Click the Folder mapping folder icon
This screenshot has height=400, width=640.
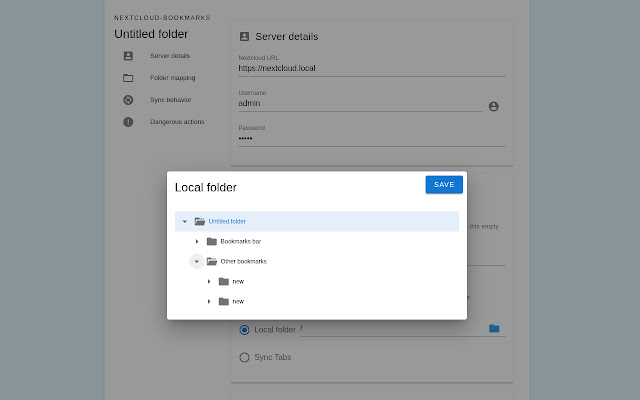128,78
